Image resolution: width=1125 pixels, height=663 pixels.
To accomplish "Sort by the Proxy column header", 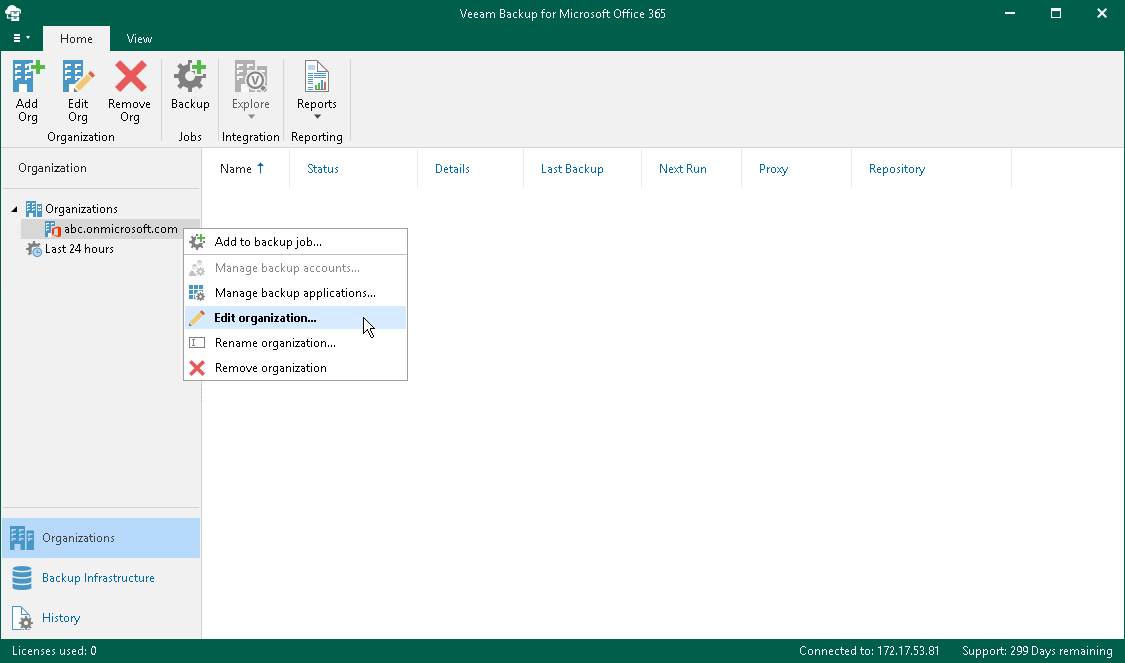I will [773, 169].
